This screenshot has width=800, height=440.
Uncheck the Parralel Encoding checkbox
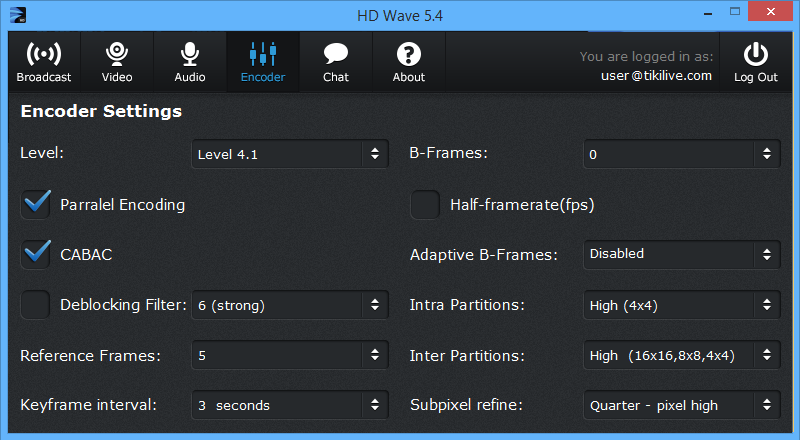35,205
